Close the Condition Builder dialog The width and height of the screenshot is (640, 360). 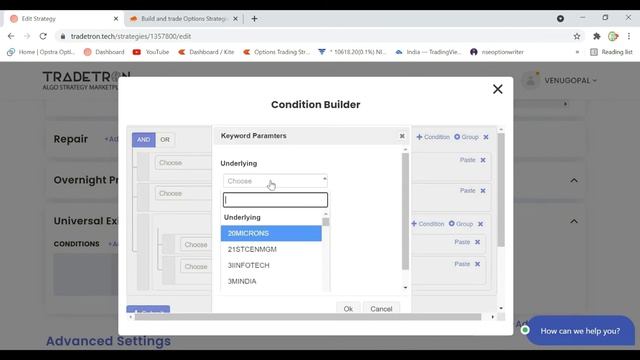click(497, 89)
